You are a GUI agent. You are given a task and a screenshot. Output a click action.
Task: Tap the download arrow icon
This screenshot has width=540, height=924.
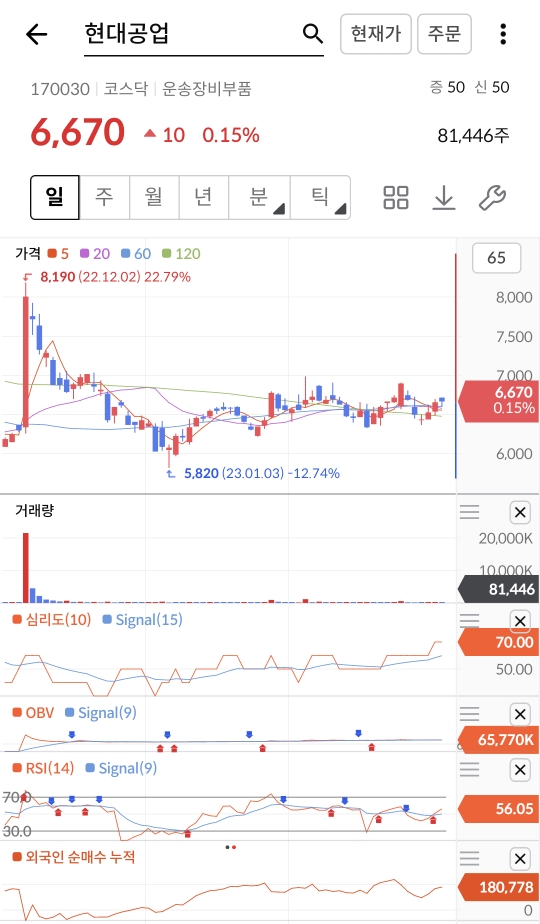[x=444, y=197]
